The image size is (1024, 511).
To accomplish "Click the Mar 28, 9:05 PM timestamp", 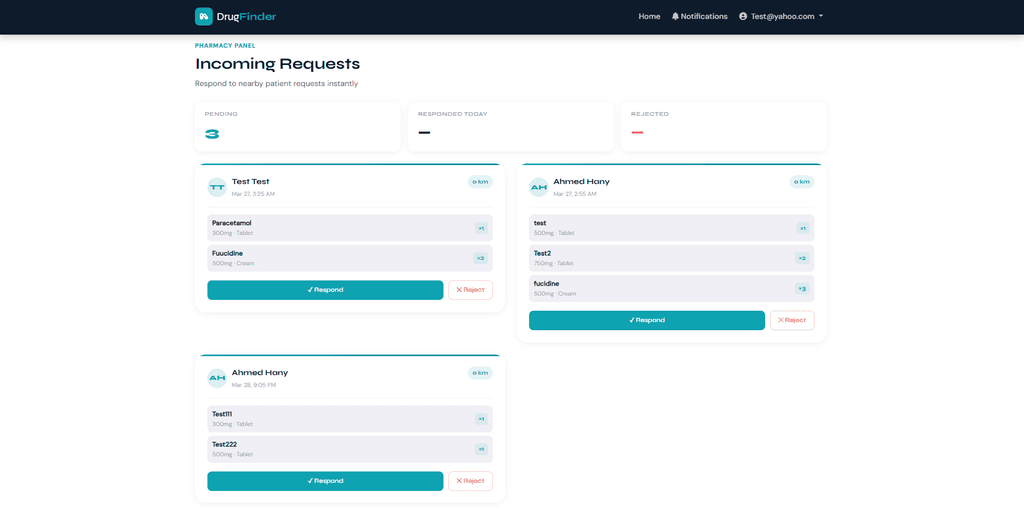I will click(x=254, y=385).
